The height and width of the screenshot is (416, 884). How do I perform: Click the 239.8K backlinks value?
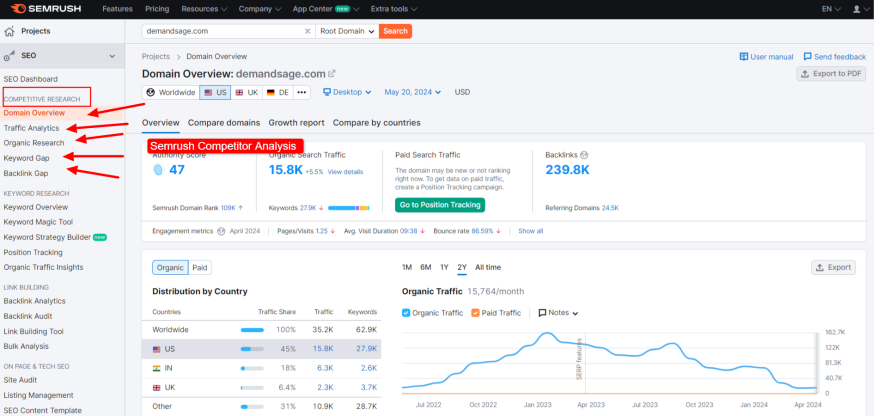pos(567,170)
